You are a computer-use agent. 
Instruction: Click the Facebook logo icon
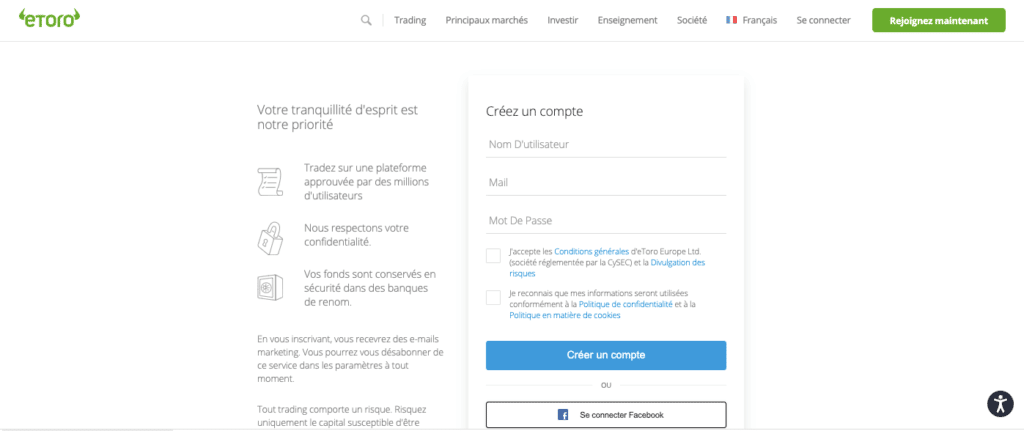562,415
